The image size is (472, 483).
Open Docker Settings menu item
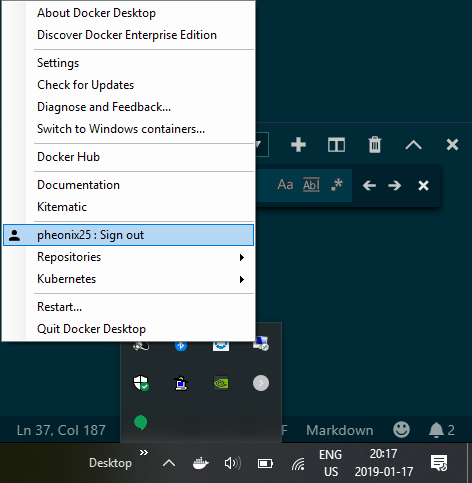[128, 63]
